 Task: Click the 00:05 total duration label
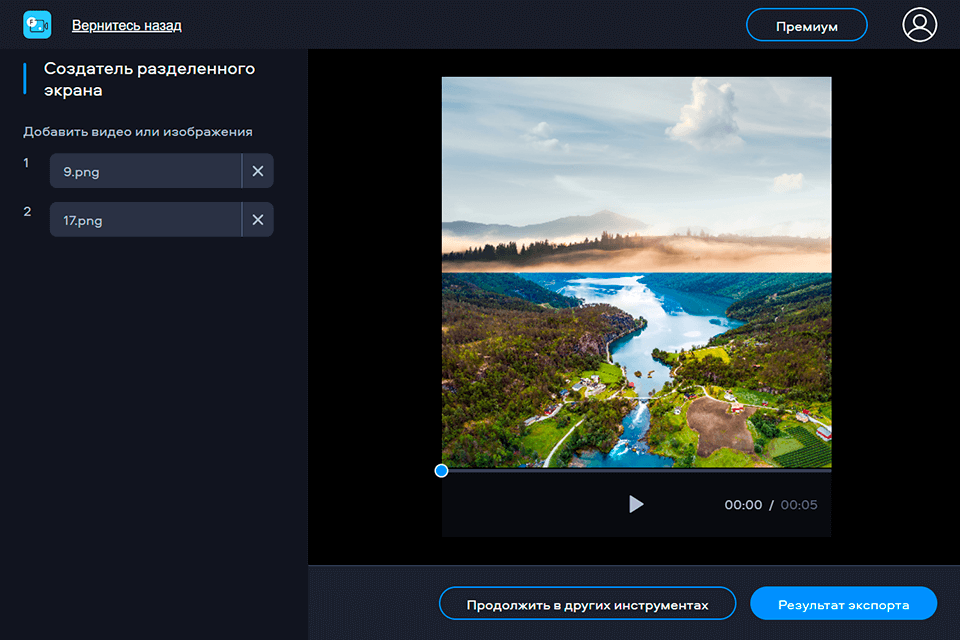tap(799, 505)
